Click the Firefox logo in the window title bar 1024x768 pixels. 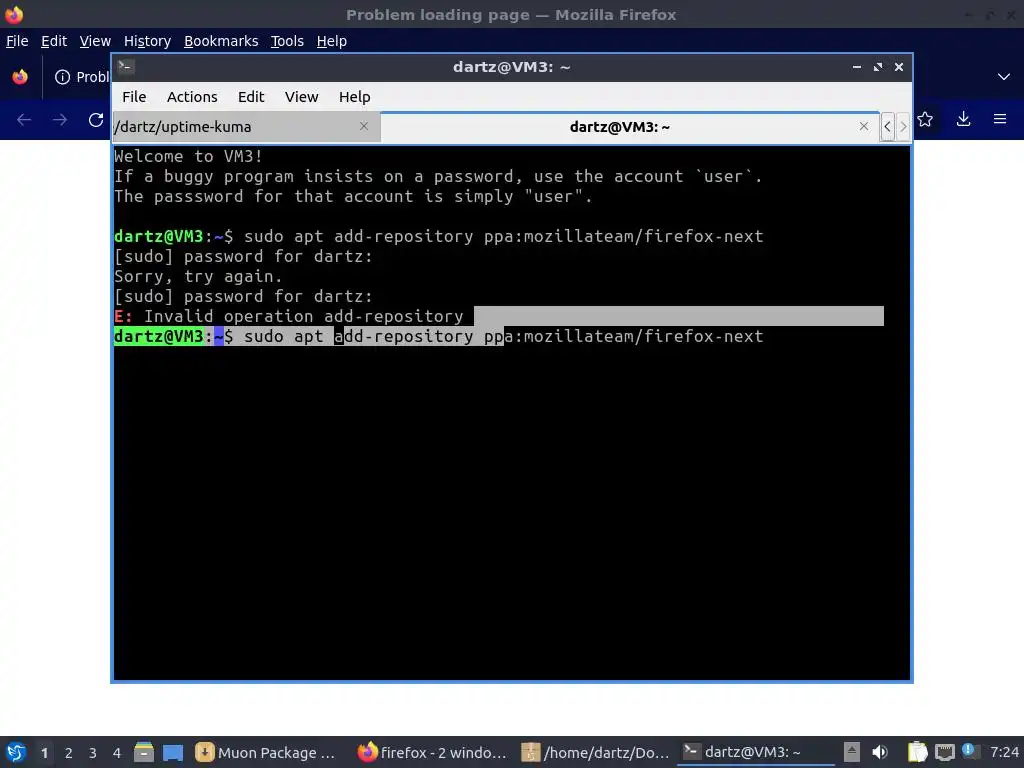(x=14, y=14)
